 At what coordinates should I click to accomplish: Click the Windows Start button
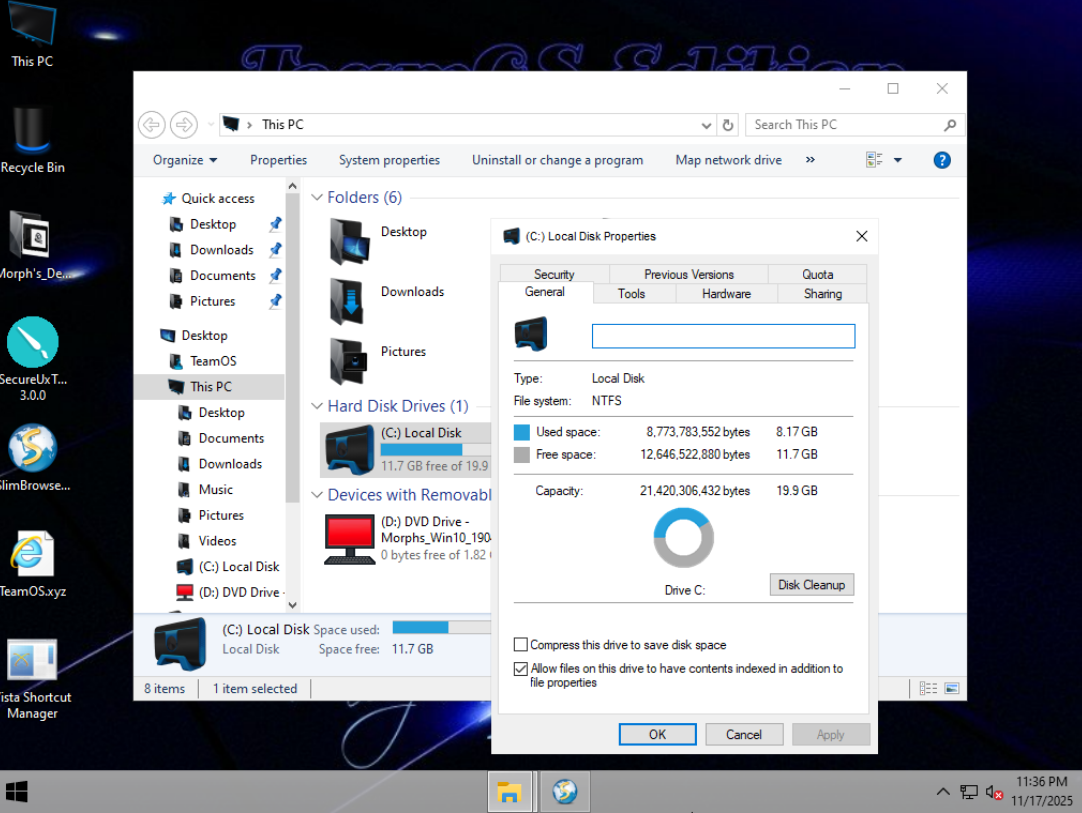pyautogui.click(x=17, y=792)
